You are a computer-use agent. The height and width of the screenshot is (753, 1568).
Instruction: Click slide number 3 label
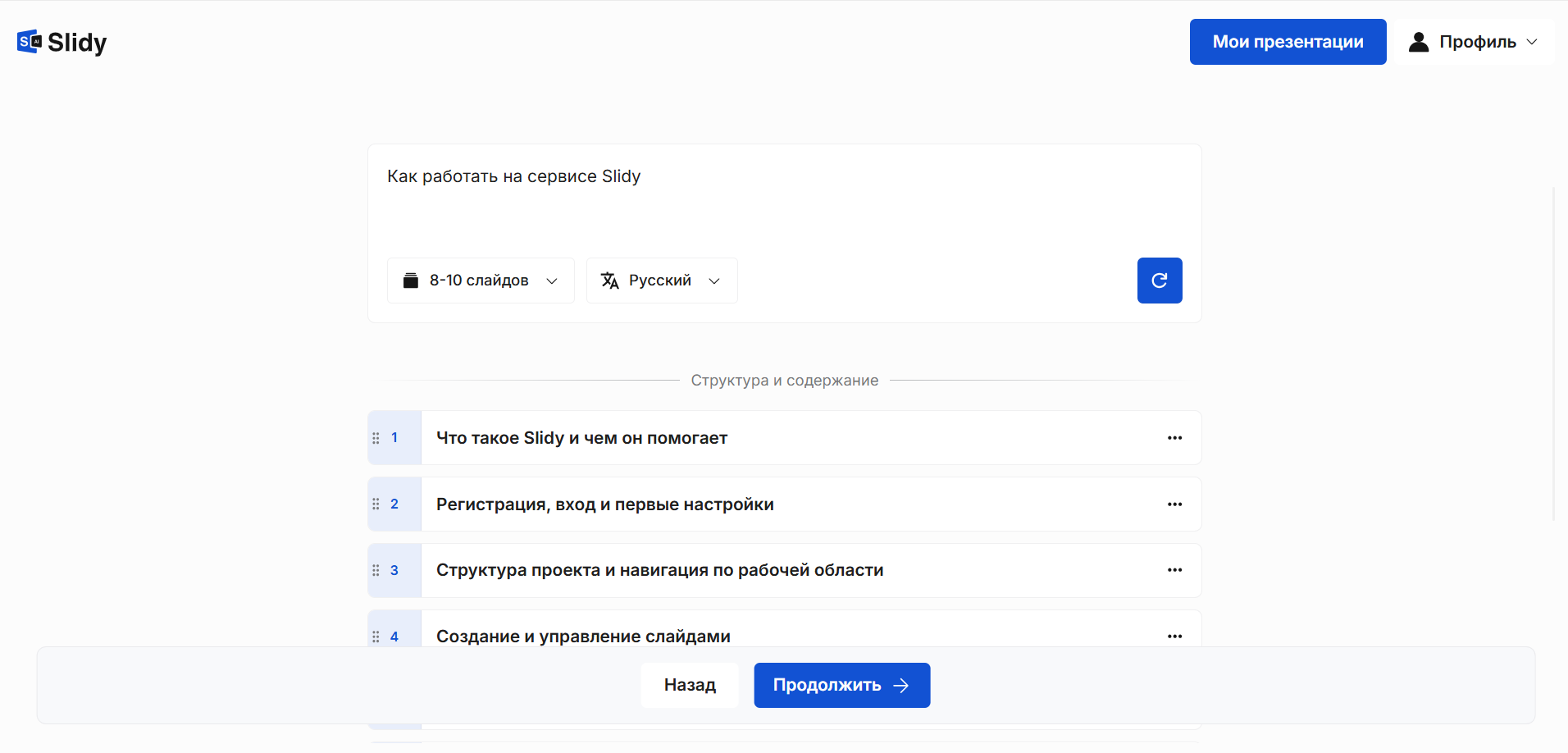(394, 570)
